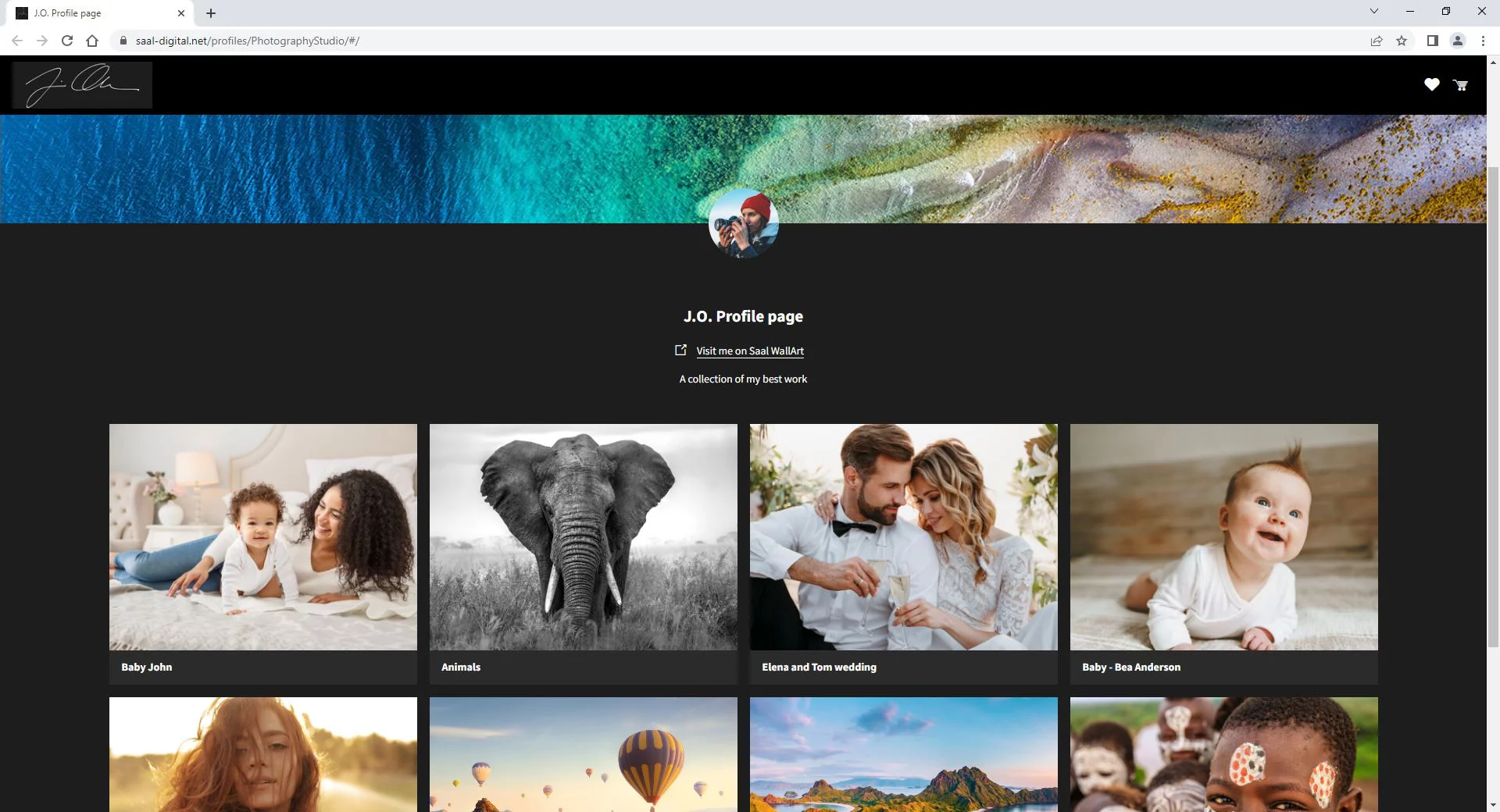This screenshot has width=1500, height=812.
Task: Expand the tab search chevron
Action: pos(1373,12)
